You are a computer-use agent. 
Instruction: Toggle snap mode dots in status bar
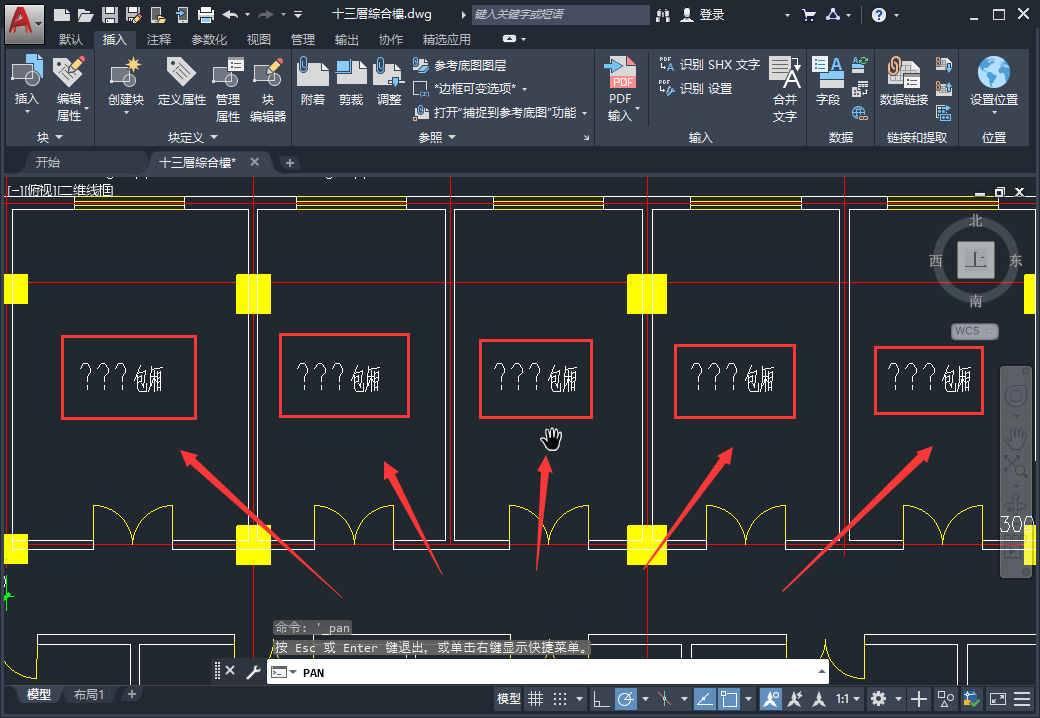click(560, 699)
